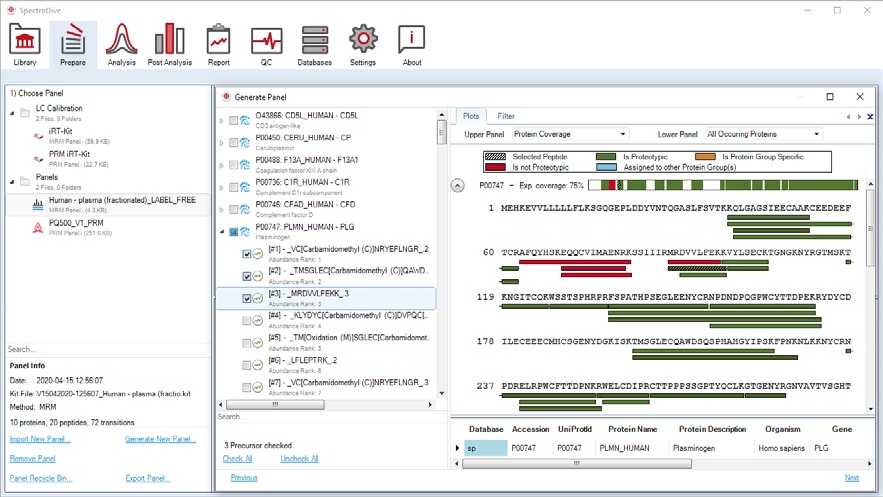Click the protein icon beside CD5L_HUMAN
Image resolution: width=883 pixels, height=497 pixels.
pos(245,120)
